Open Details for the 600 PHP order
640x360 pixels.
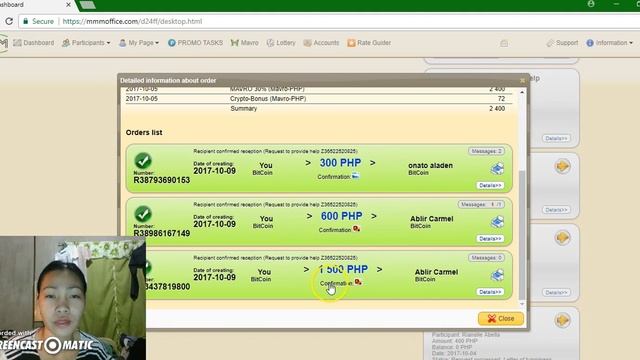click(490, 238)
